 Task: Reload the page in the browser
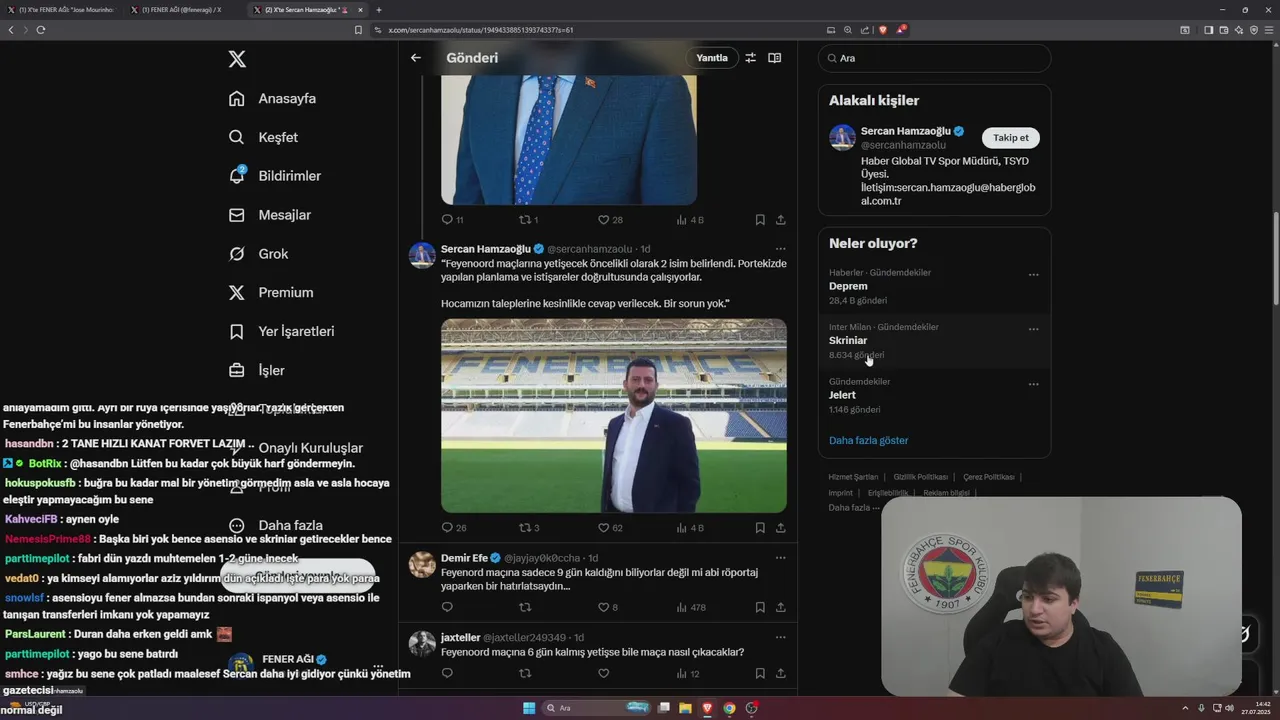(x=41, y=30)
